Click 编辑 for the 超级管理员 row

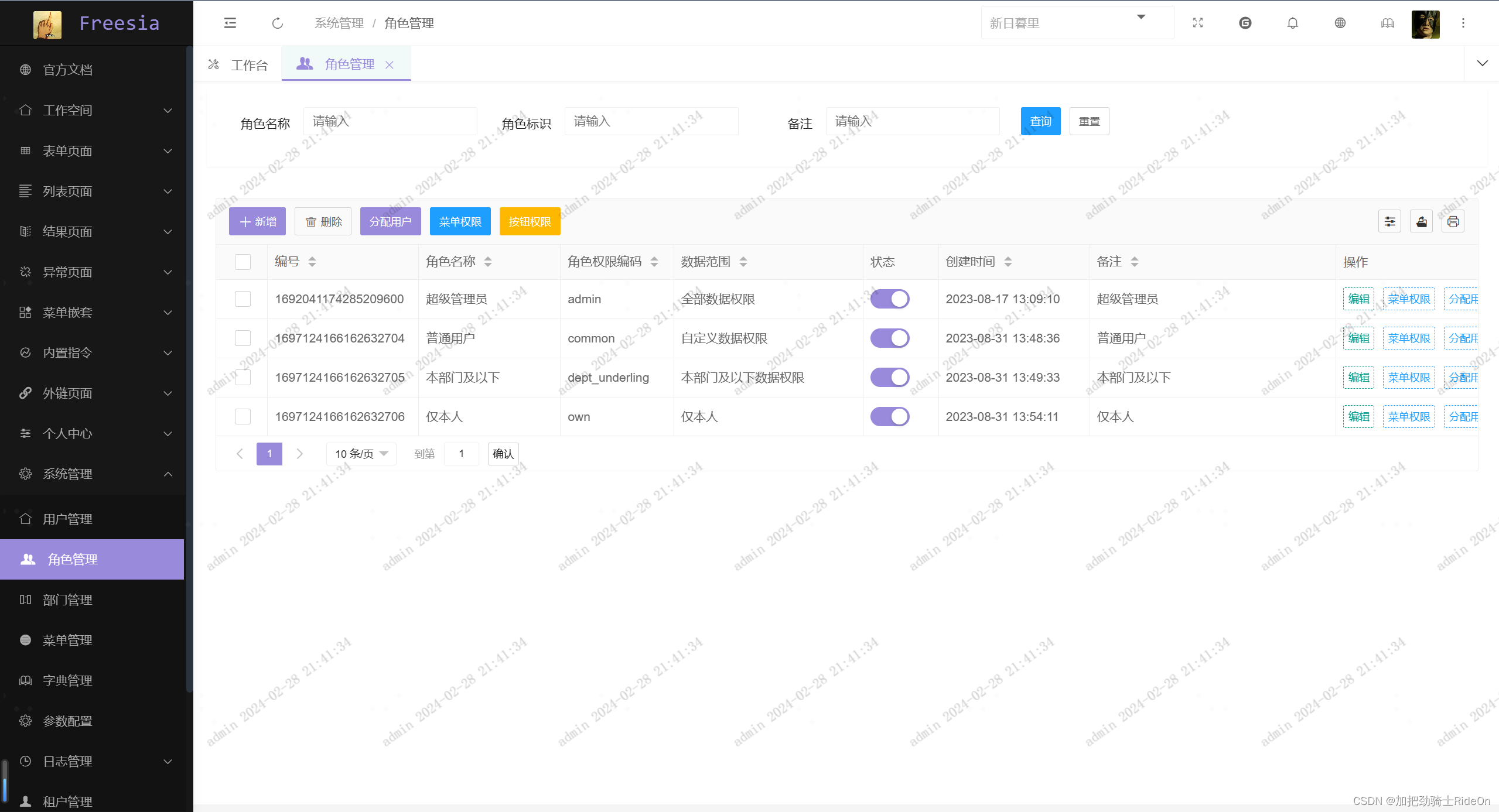click(1358, 299)
